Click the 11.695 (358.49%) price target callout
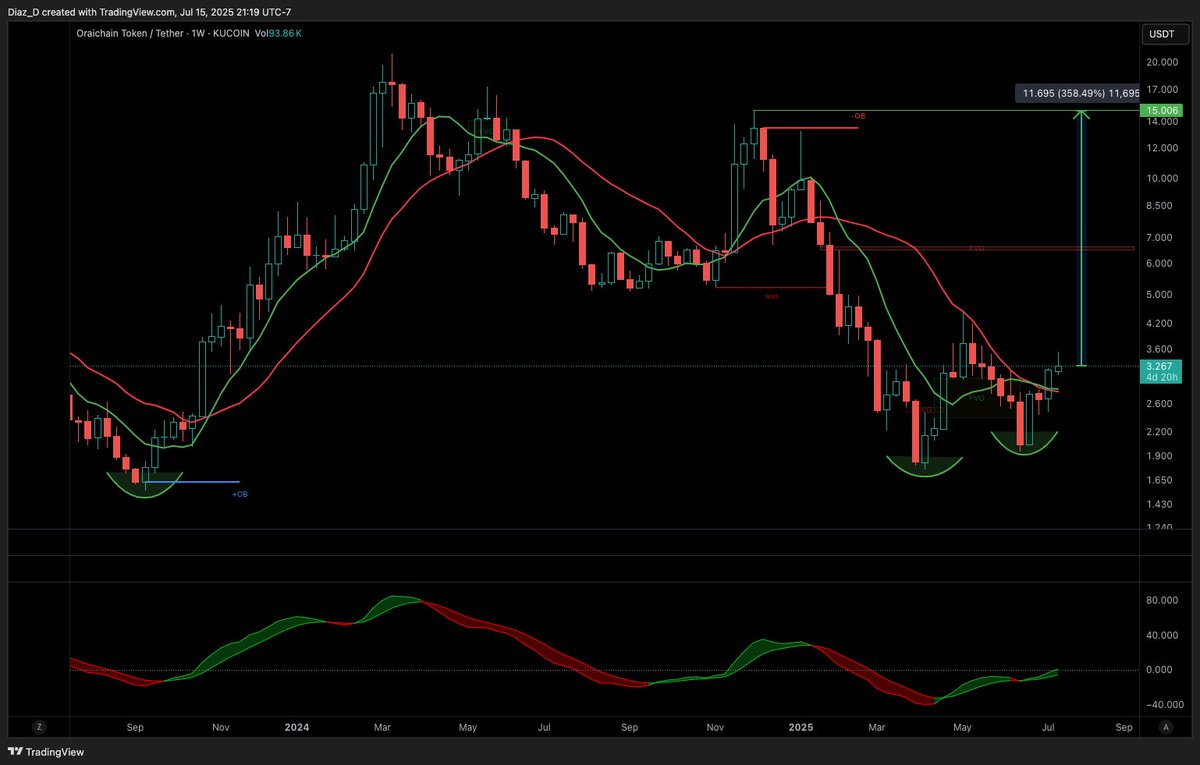 click(1077, 92)
